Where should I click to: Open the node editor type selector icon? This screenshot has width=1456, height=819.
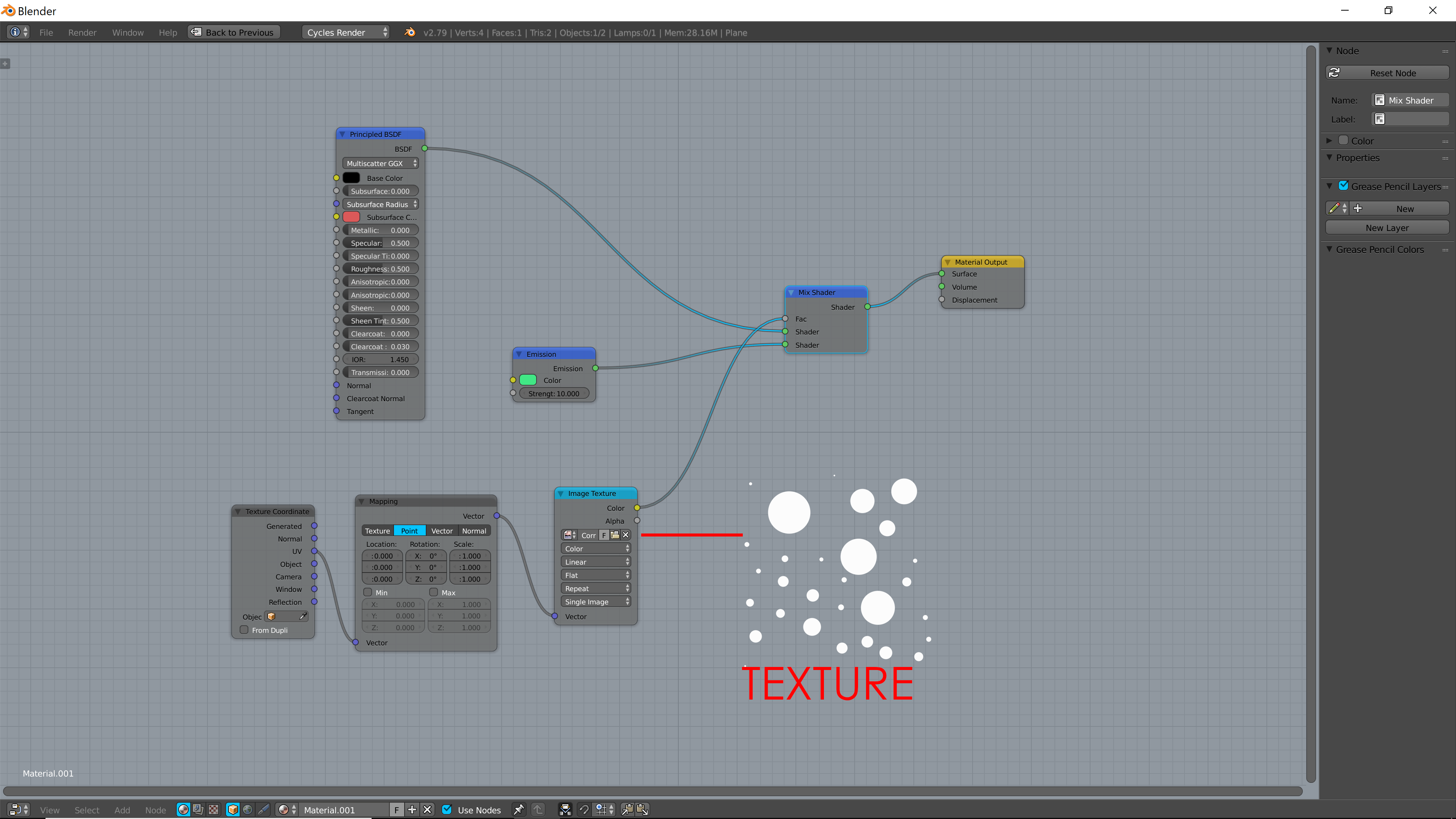coord(19,810)
